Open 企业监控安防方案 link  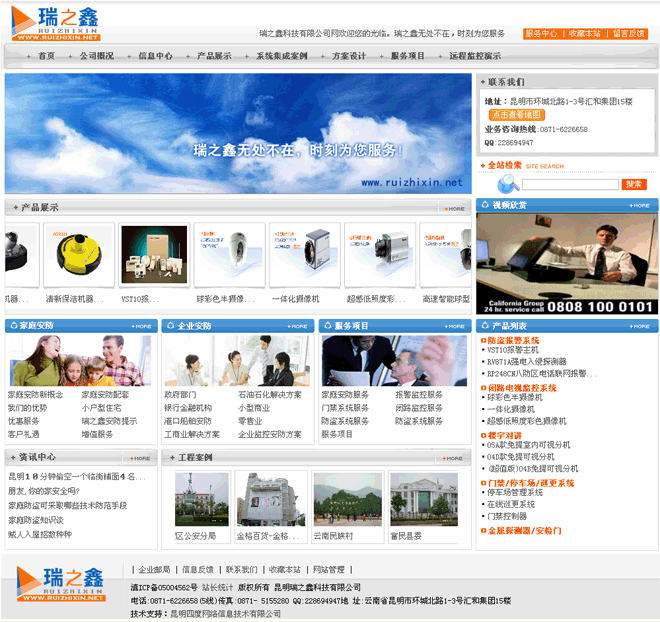270,434
